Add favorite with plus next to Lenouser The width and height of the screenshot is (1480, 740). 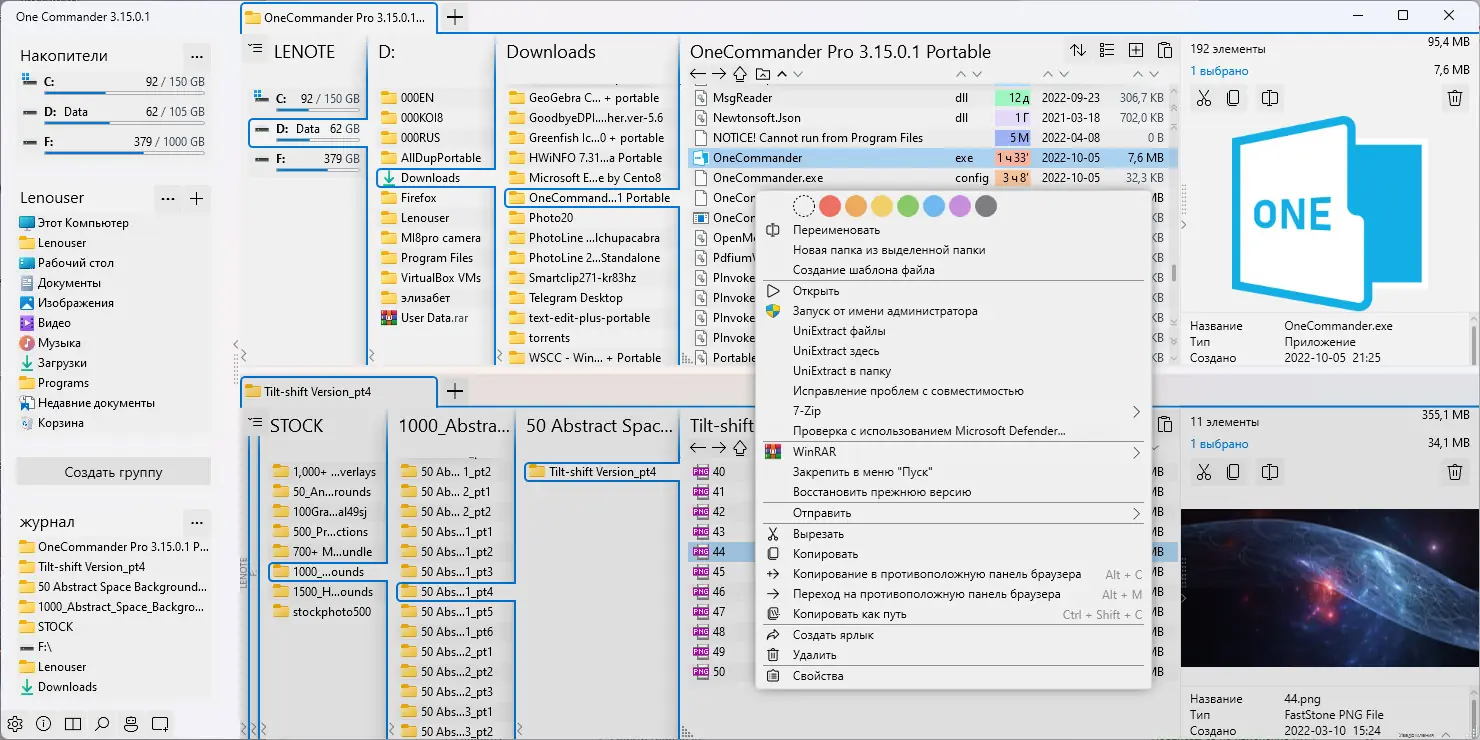point(197,198)
